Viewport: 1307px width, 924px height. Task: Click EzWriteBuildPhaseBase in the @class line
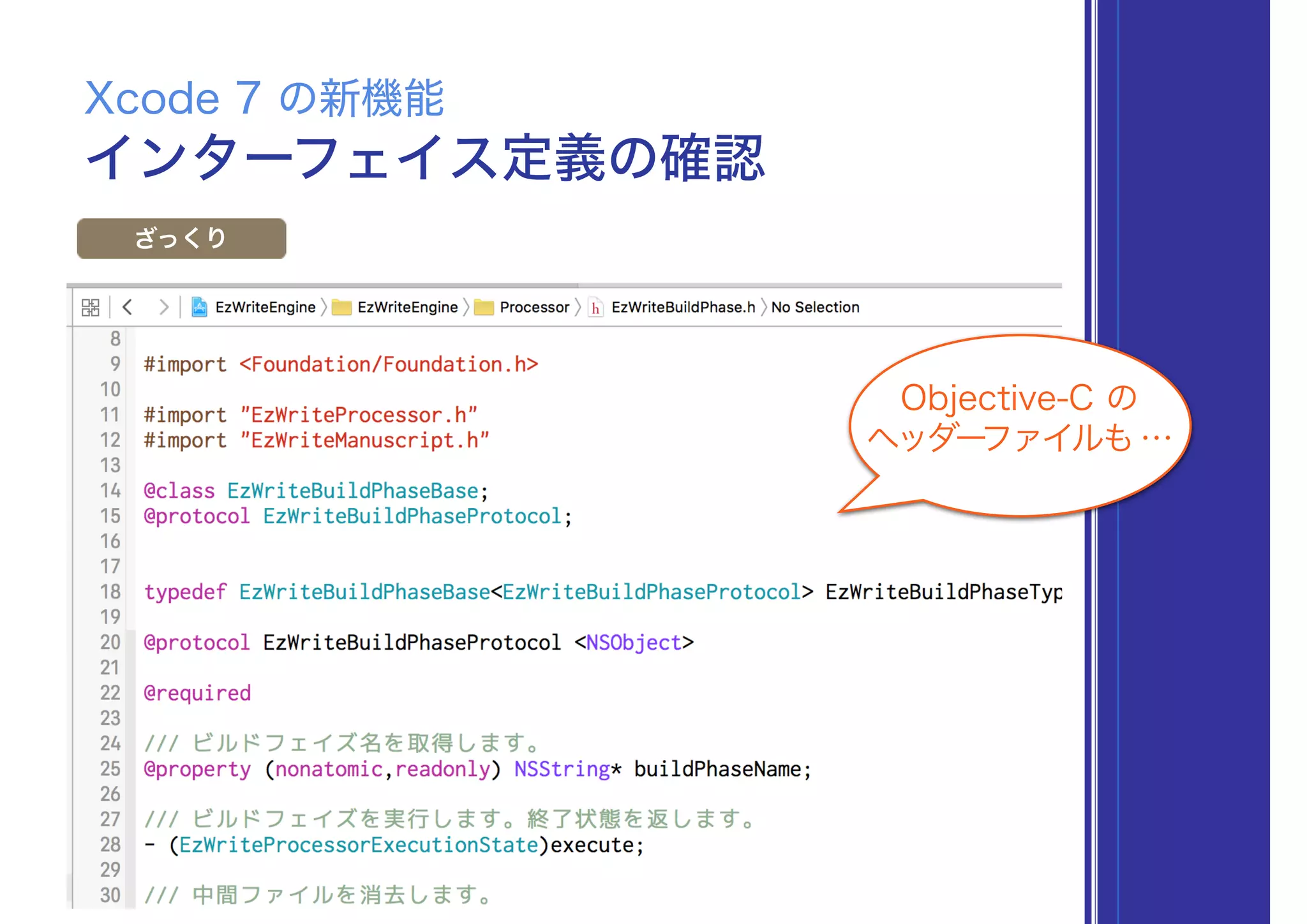click(x=352, y=491)
